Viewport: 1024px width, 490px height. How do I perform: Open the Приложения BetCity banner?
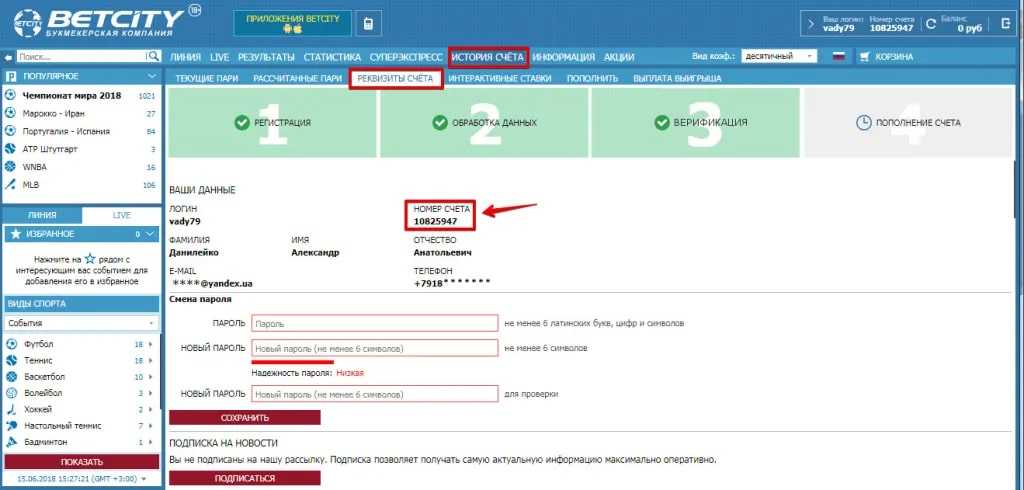pyautogui.click(x=293, y=24)
